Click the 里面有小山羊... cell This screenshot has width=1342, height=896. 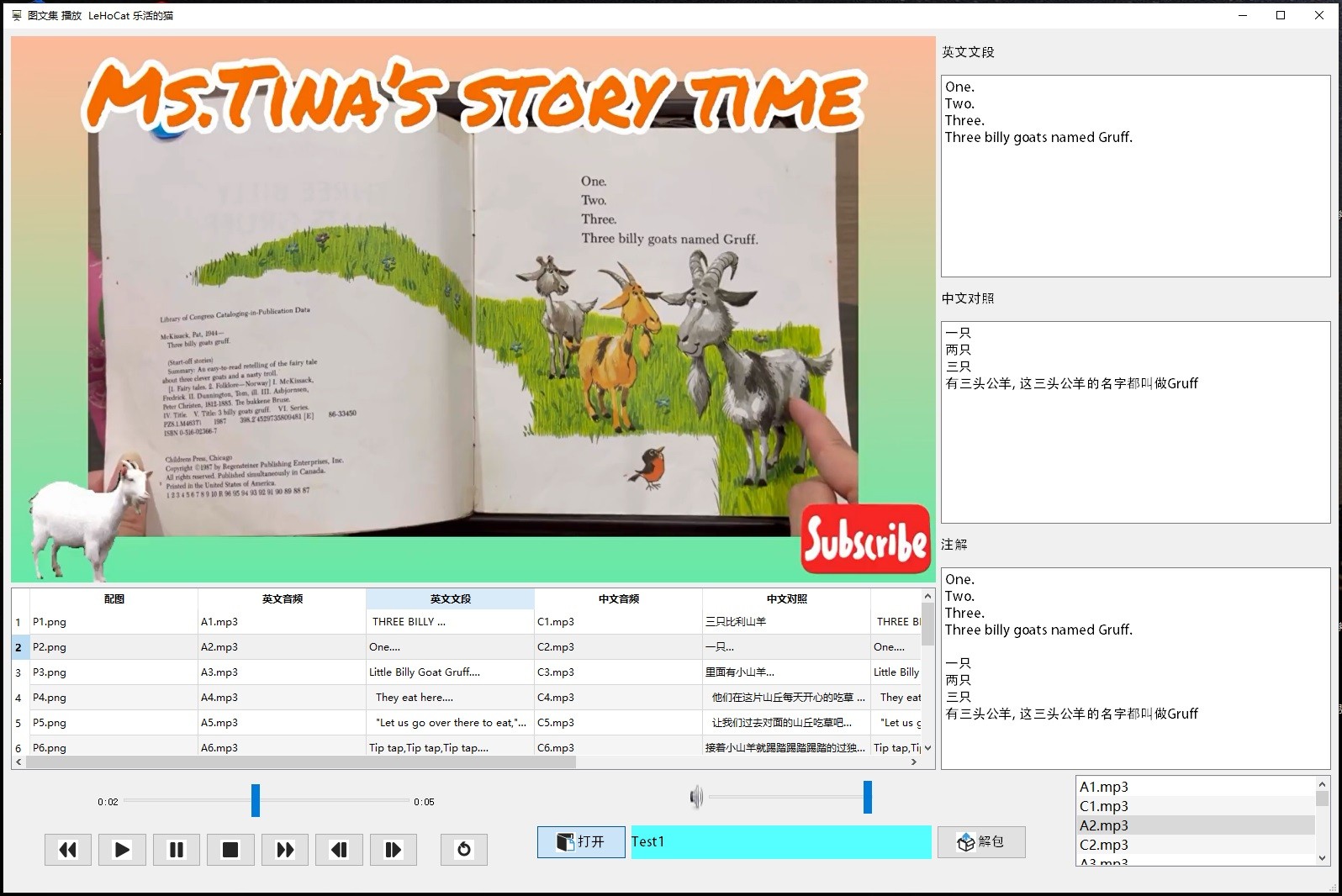click(x=786, y=672)
